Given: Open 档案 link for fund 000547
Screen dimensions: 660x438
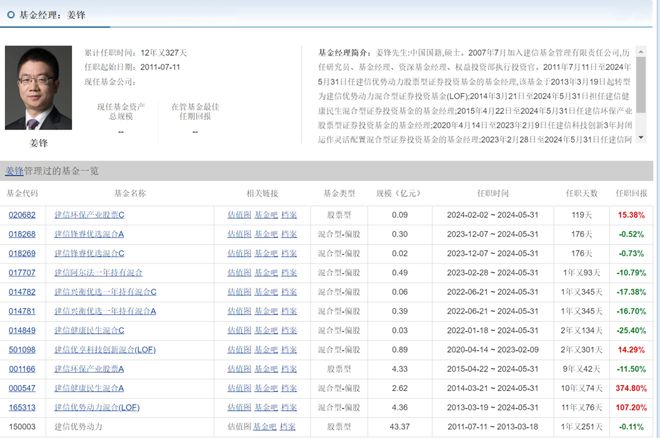Looking at the screenshot, I should click(x=289, y=388).
